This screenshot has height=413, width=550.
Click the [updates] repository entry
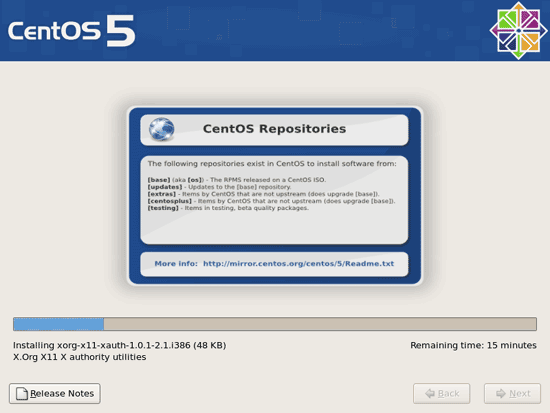pos(219,187)
